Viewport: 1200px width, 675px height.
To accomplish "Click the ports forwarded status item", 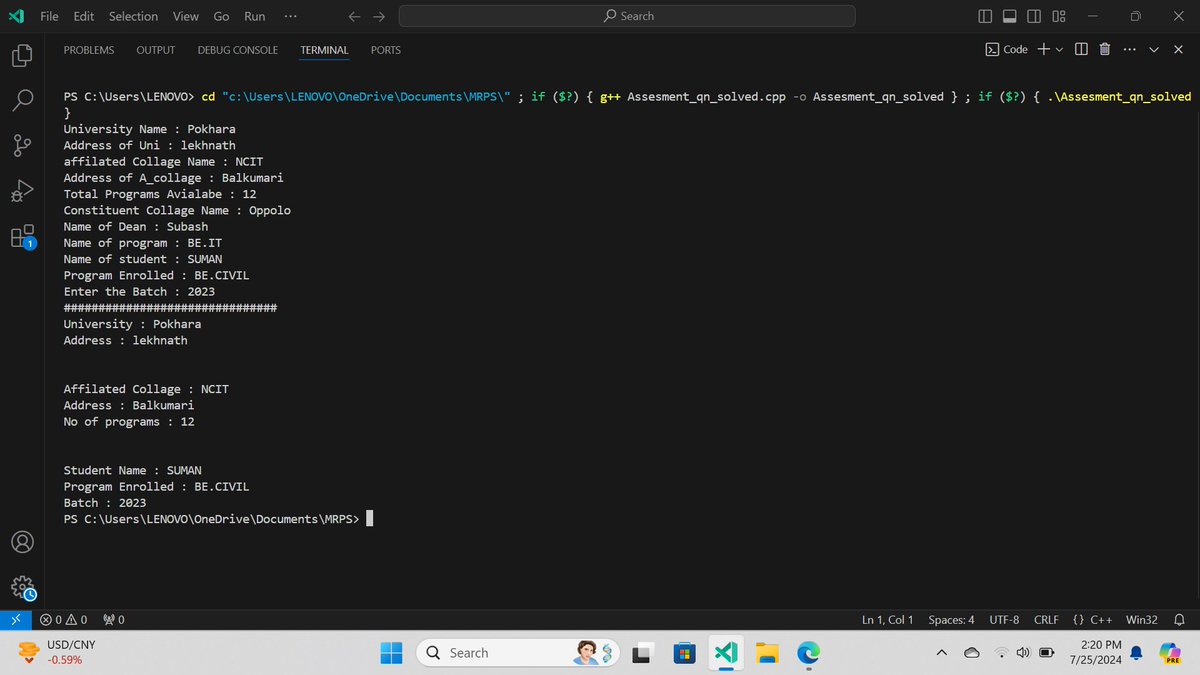I will (x=114, y=620).
